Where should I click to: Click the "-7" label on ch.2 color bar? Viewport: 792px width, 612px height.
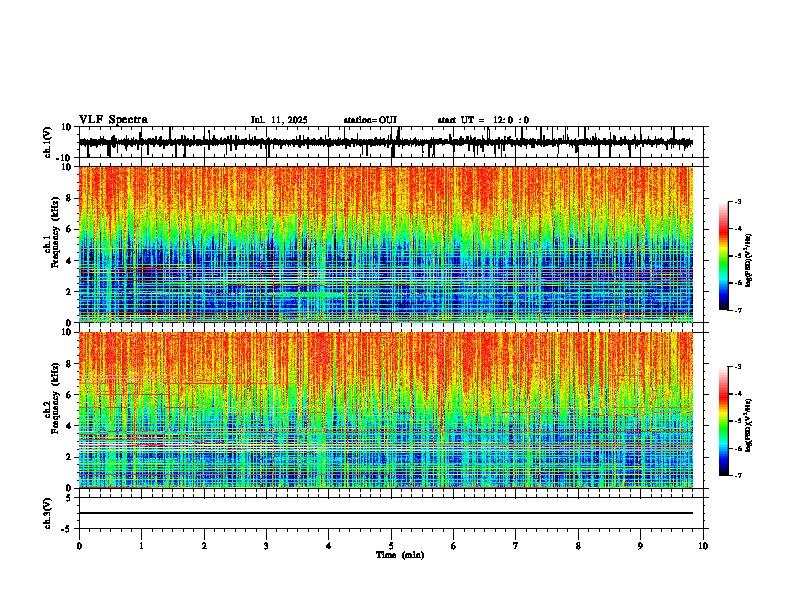coord(737,475)
